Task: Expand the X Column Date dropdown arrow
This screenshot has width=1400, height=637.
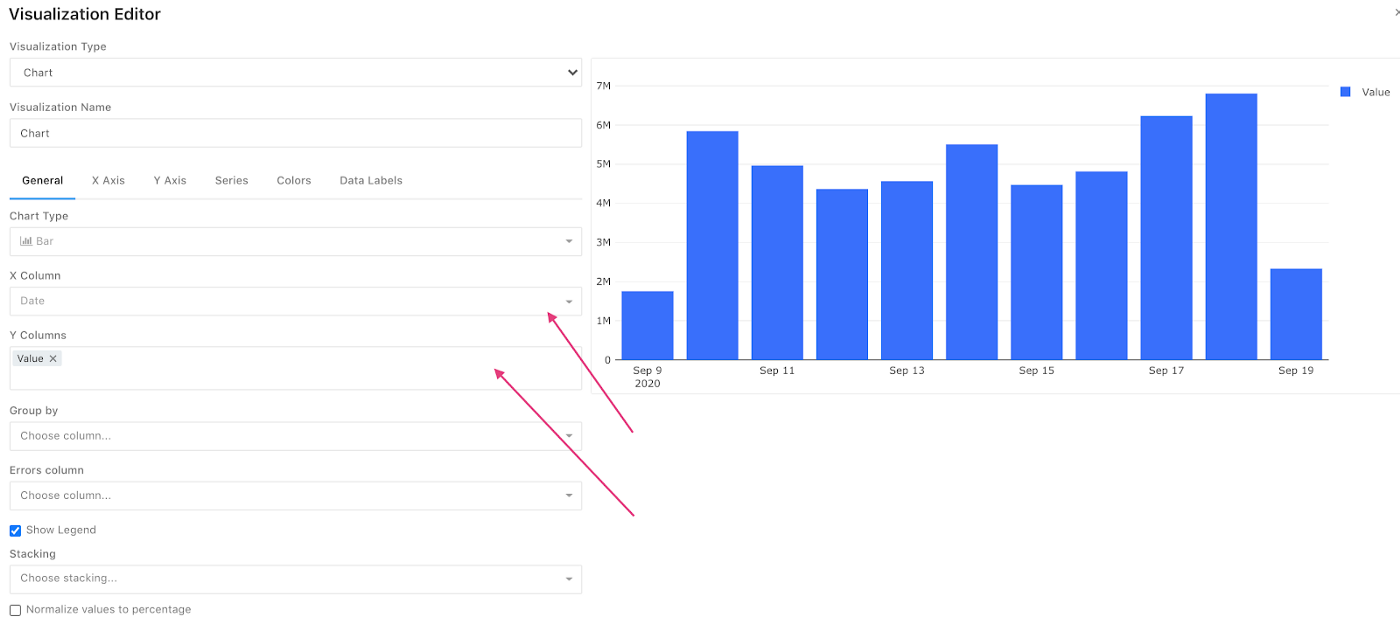Action: 569,301
